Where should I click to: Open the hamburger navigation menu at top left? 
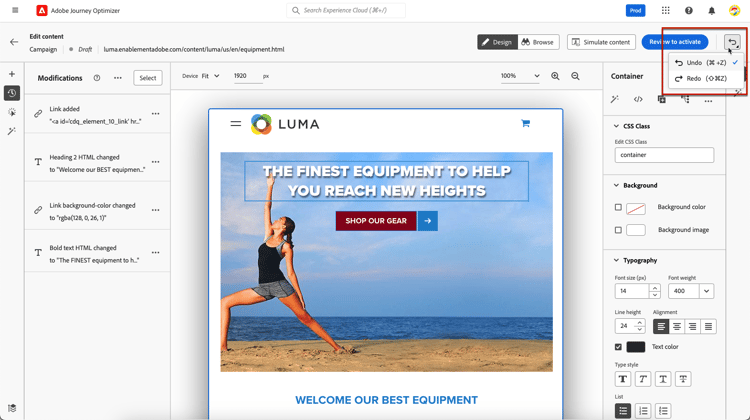[15, 10]
